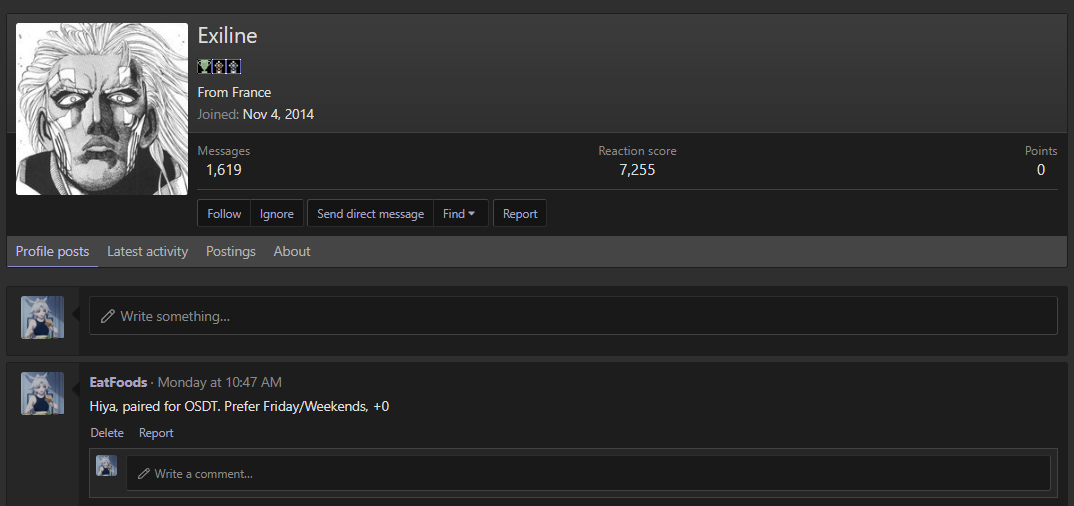Click the green trophy badge under Exiline

point(204,67)
